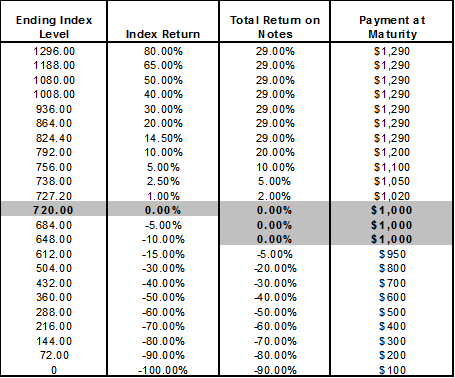Click the Ending Index Level column header

coord(54,27)
